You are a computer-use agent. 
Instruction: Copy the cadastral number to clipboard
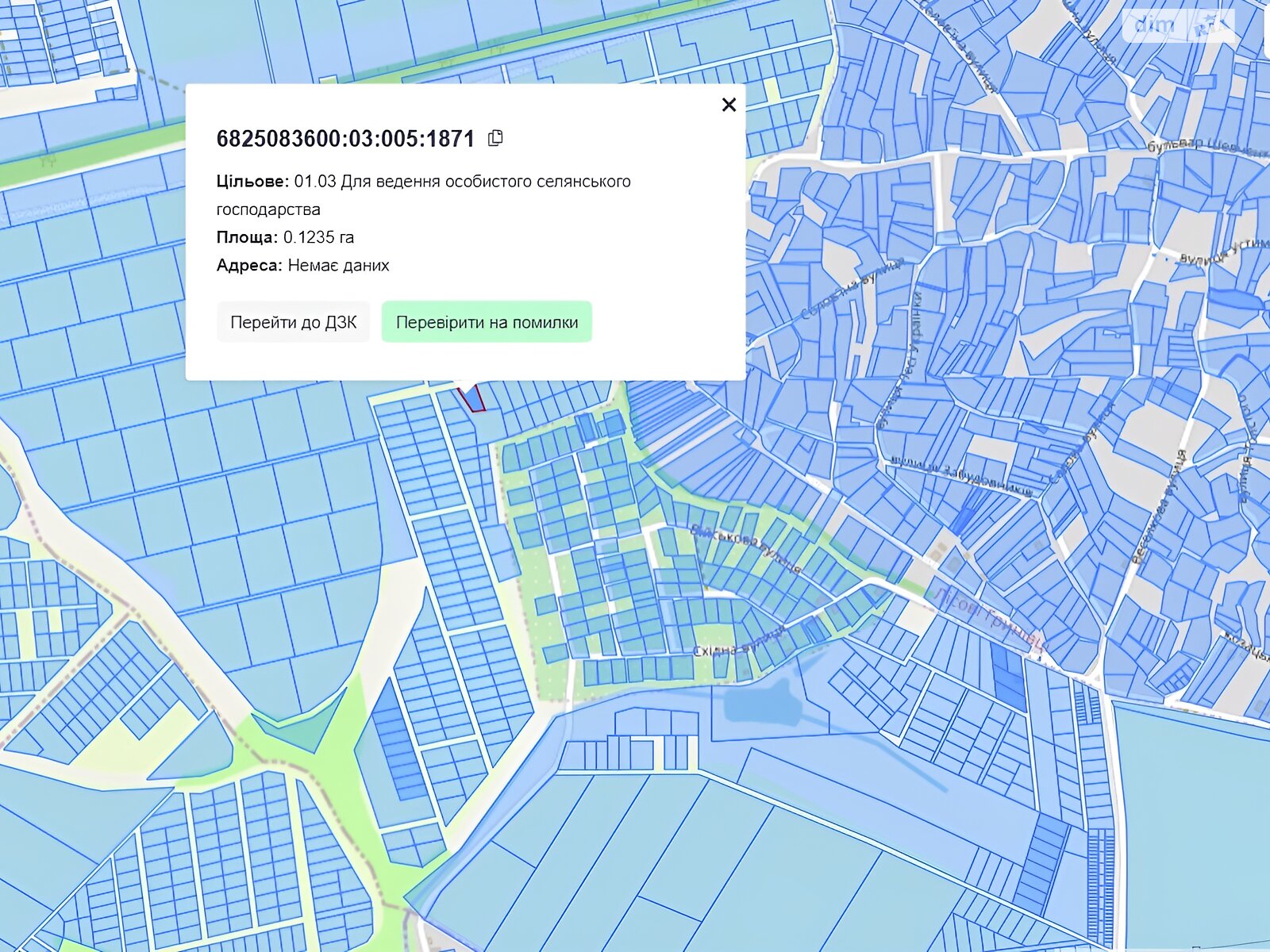[495, 138]
